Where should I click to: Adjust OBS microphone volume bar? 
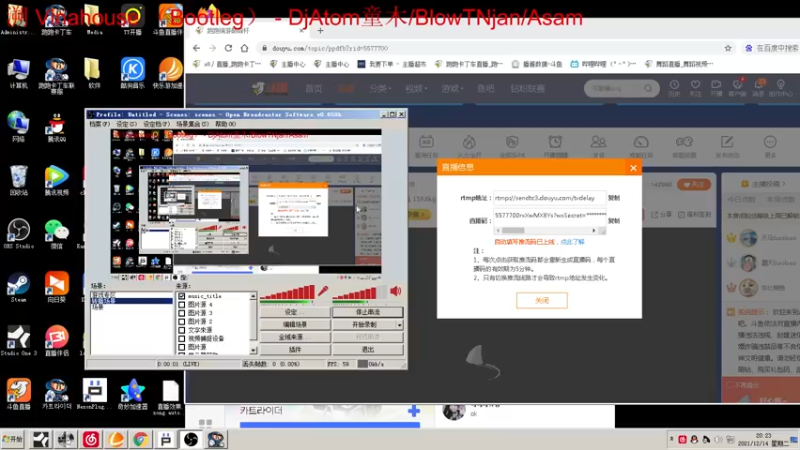(x=287, y=292)
